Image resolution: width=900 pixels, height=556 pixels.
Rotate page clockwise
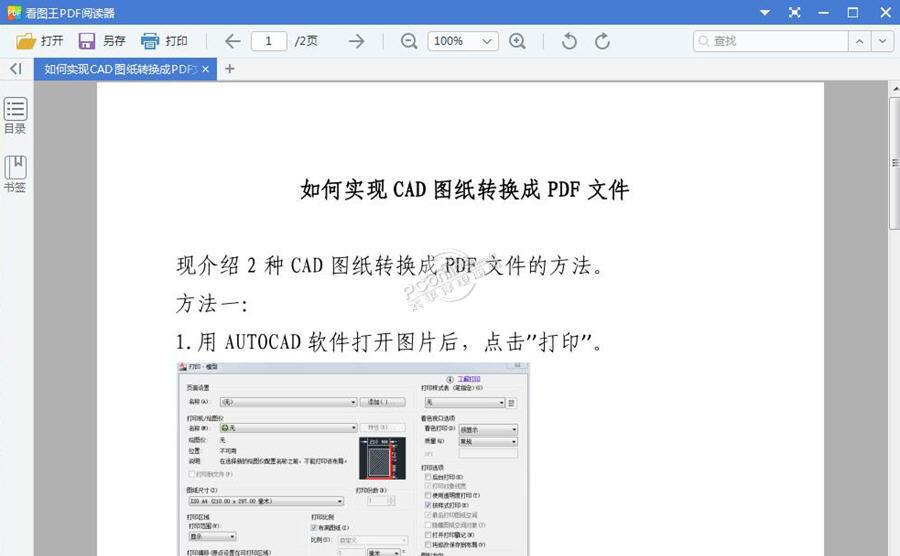(x=602, y=41)
